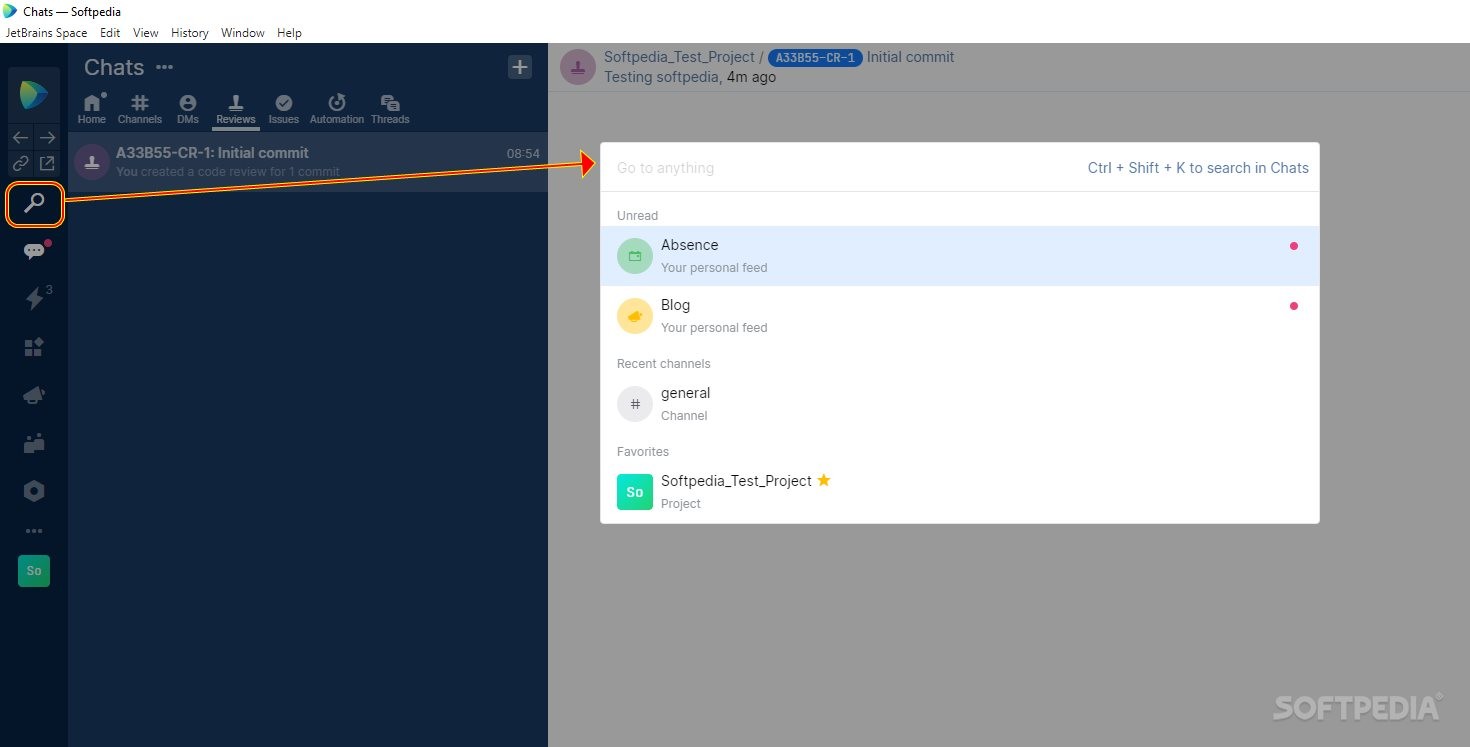Go forward with the right arrow icon
This screenshot has width=1470, height=747.
pyautogui.click(x=47, y=137)
